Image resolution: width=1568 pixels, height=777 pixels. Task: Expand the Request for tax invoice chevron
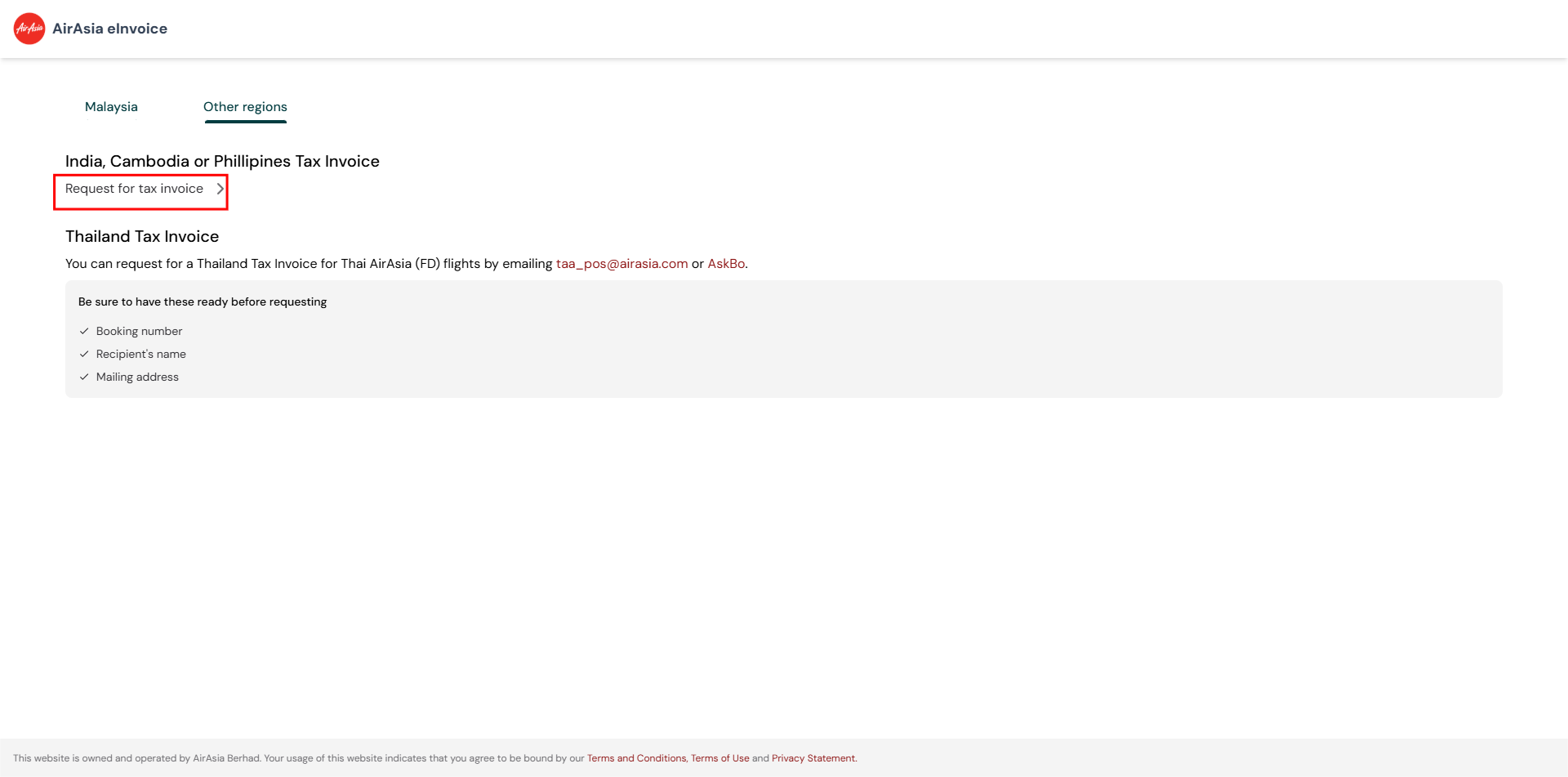tap(220, 189)
